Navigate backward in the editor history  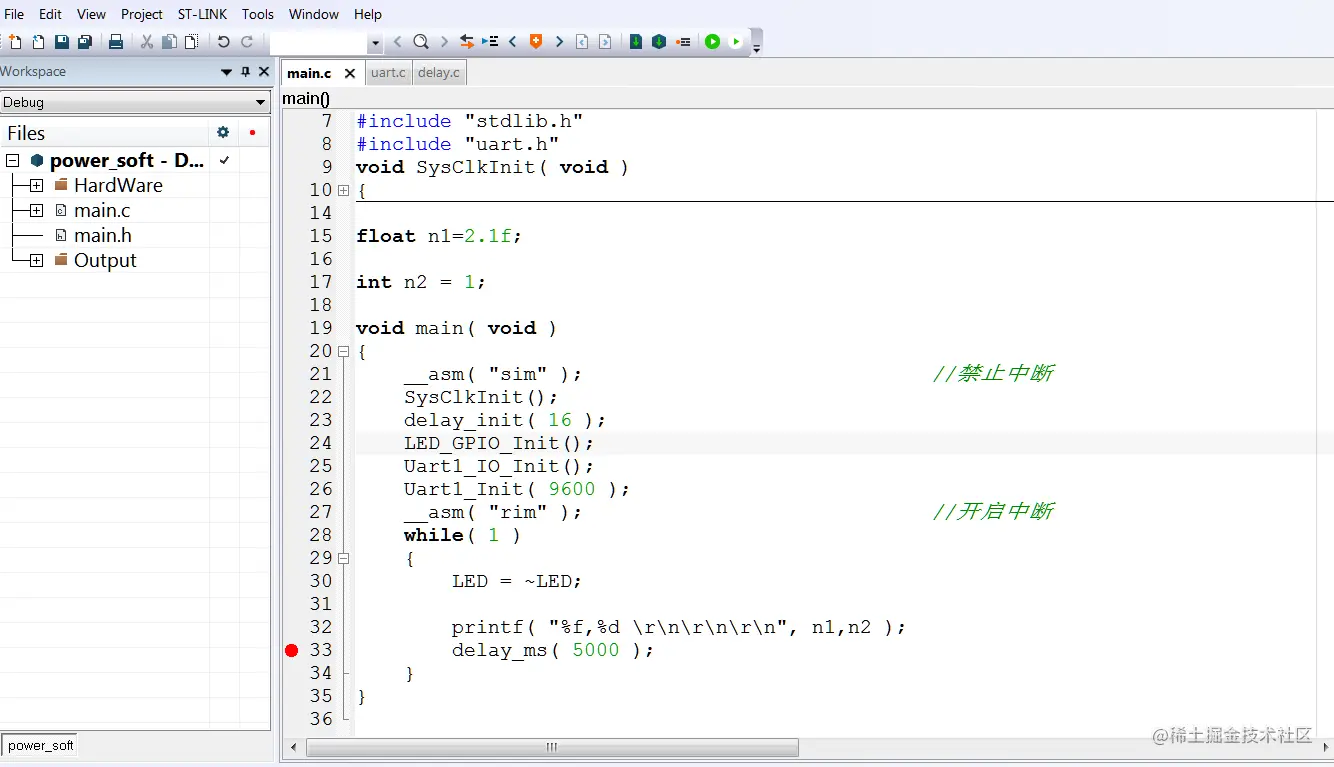click(x=582, y=42)
